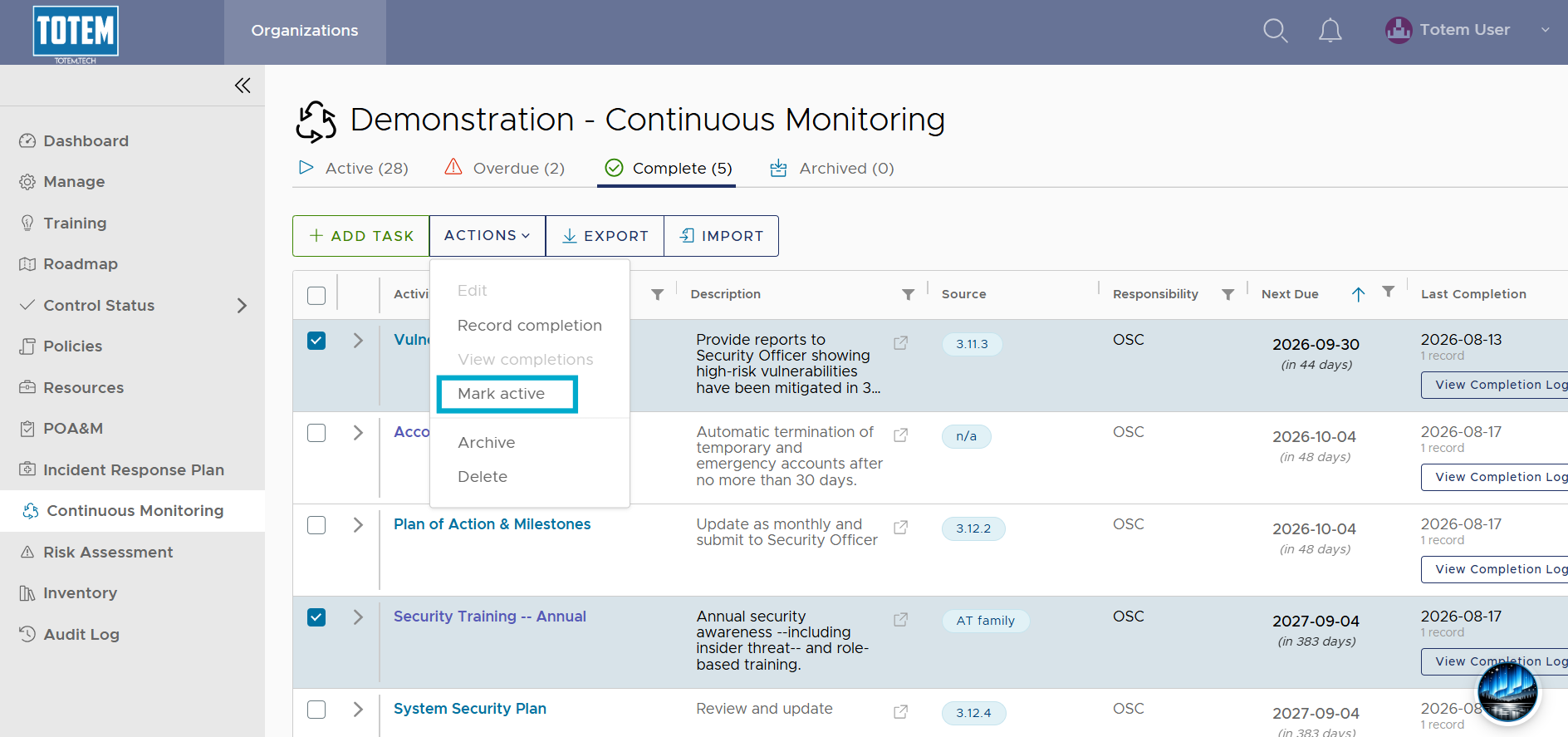
Task: Check the System Security Plan row
Action: tap(316, 710)
